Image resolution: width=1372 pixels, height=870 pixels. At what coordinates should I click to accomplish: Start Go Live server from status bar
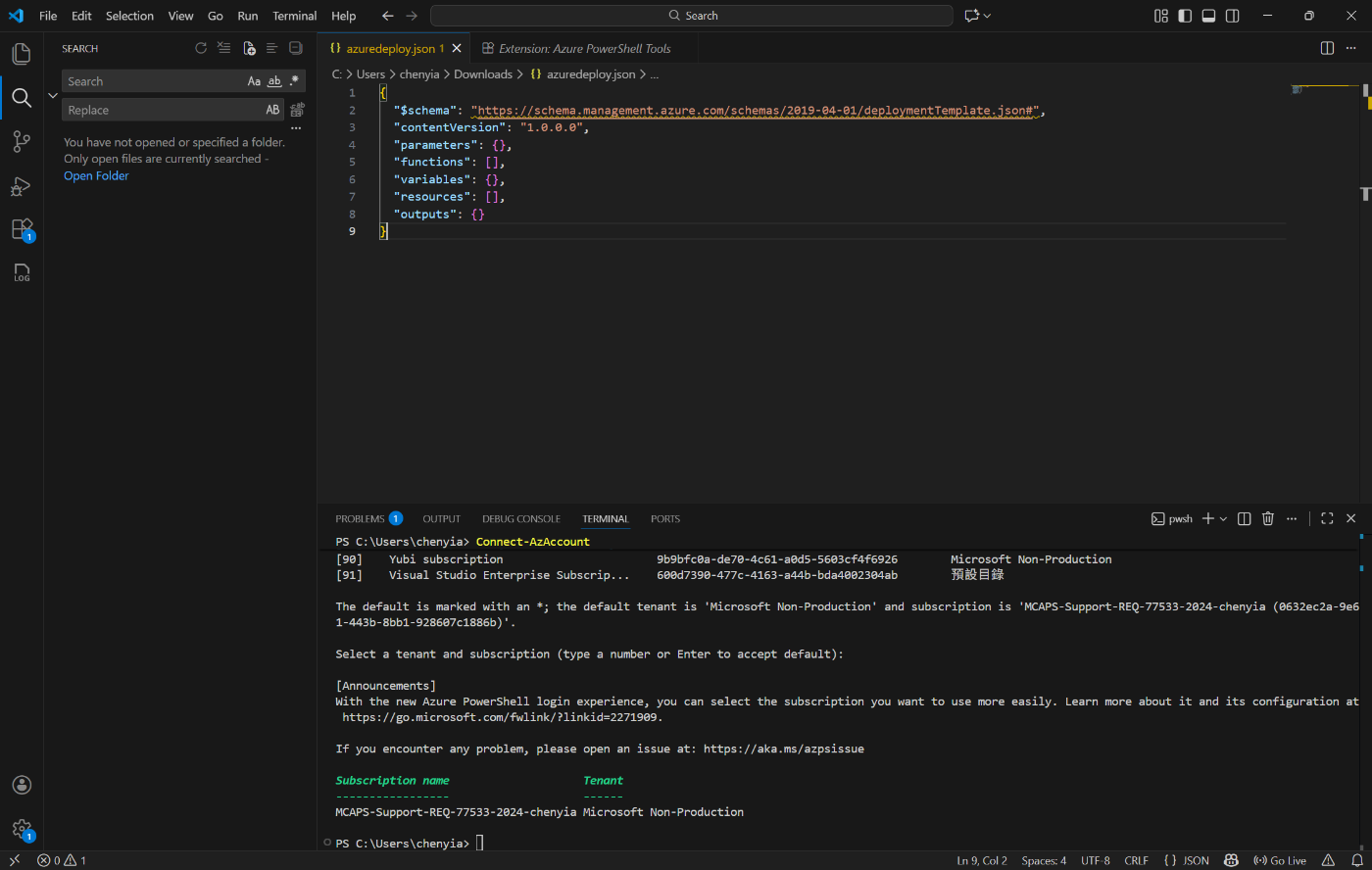1280,860
